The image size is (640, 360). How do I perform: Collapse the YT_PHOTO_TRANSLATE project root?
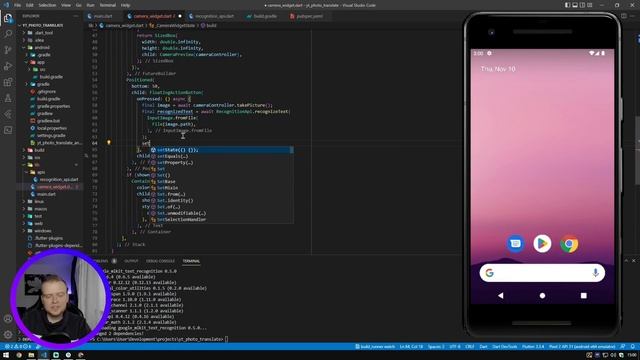pyautogui.click(x=43, y=25)
